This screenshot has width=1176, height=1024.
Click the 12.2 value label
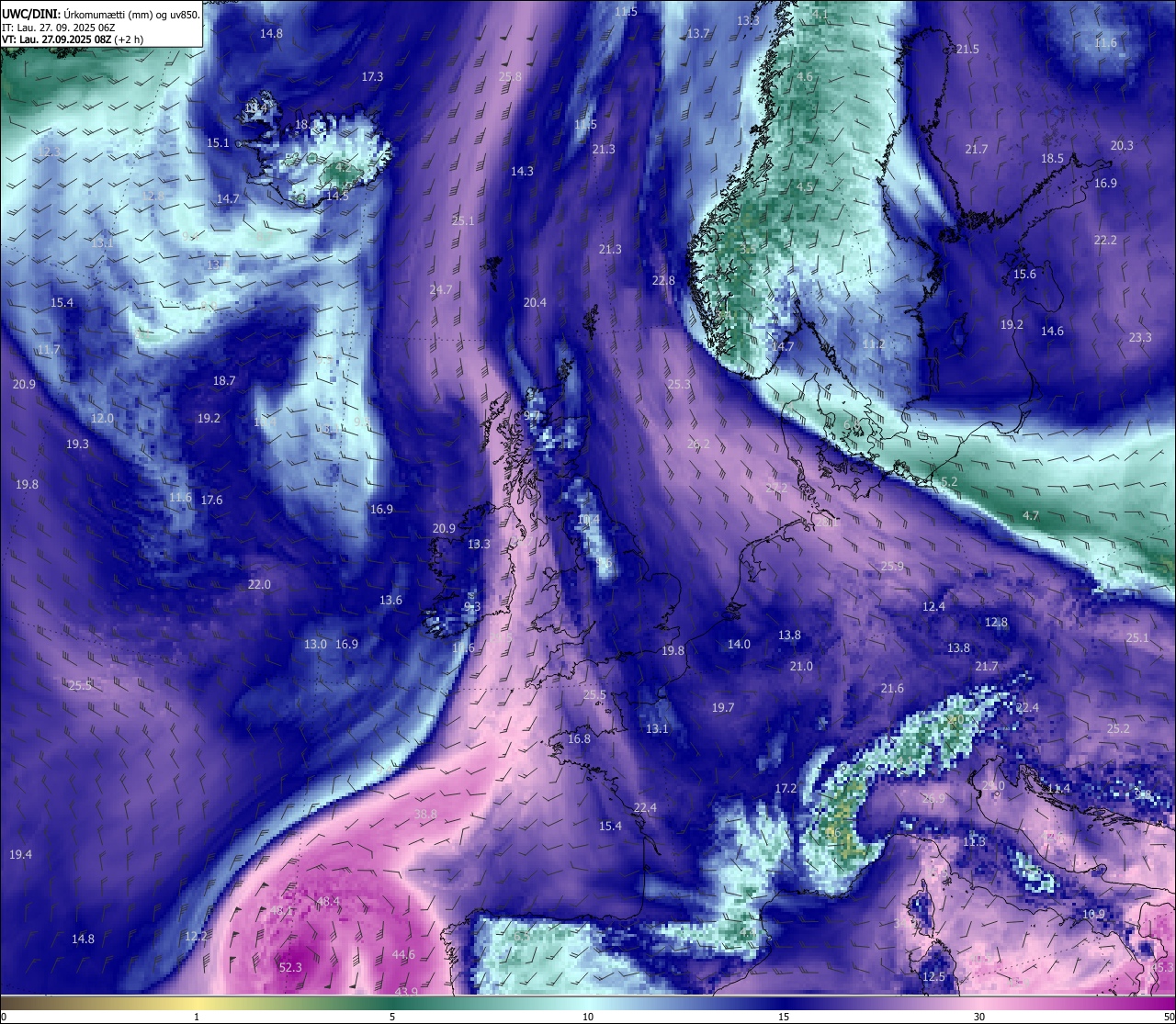(x=196, y=936)
